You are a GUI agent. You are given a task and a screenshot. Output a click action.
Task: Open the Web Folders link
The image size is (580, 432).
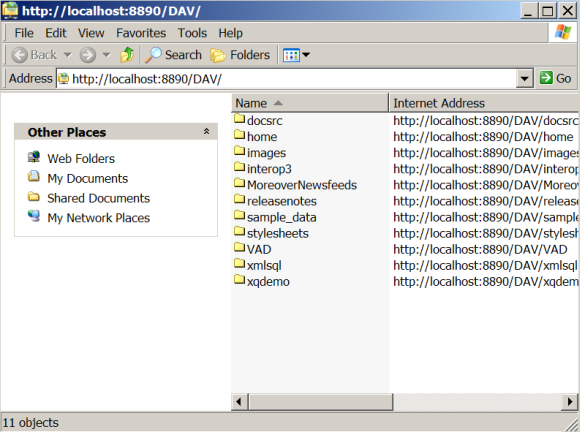point(81,159)
